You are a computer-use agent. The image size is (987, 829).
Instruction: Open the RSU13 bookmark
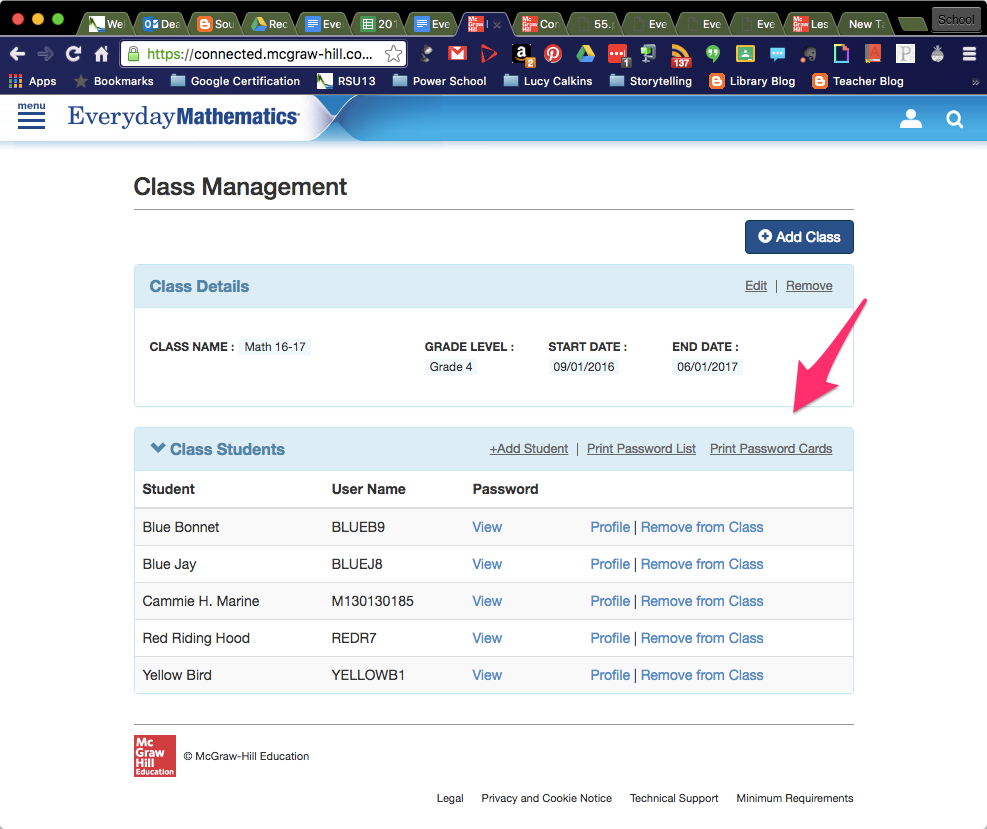(x=346, y=81)
